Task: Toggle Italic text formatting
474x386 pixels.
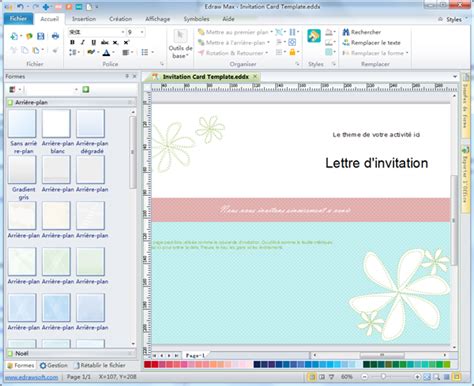Action: click(83, 42)
